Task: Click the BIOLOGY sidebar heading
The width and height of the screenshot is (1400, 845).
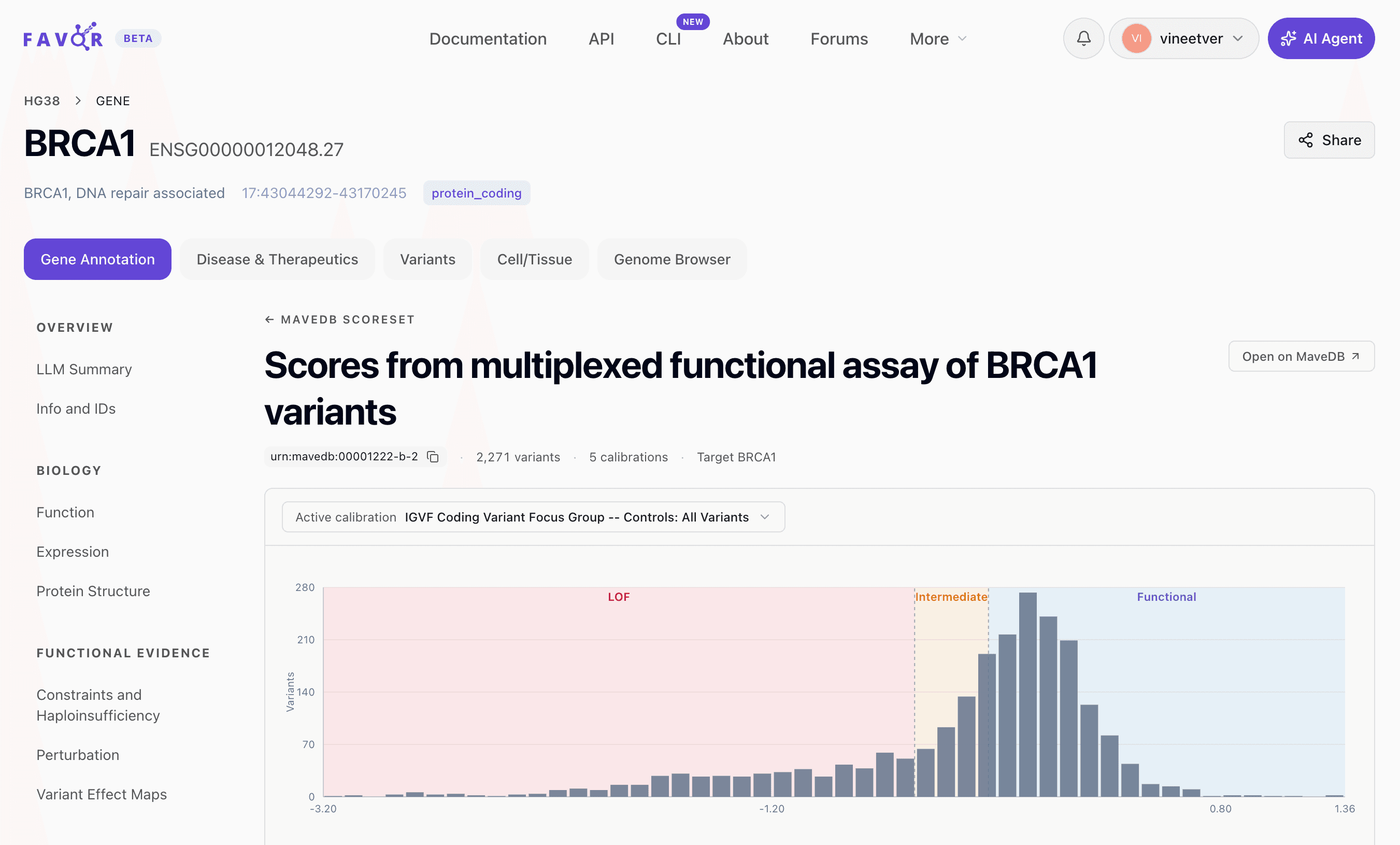Action: [x=69, y=470]
